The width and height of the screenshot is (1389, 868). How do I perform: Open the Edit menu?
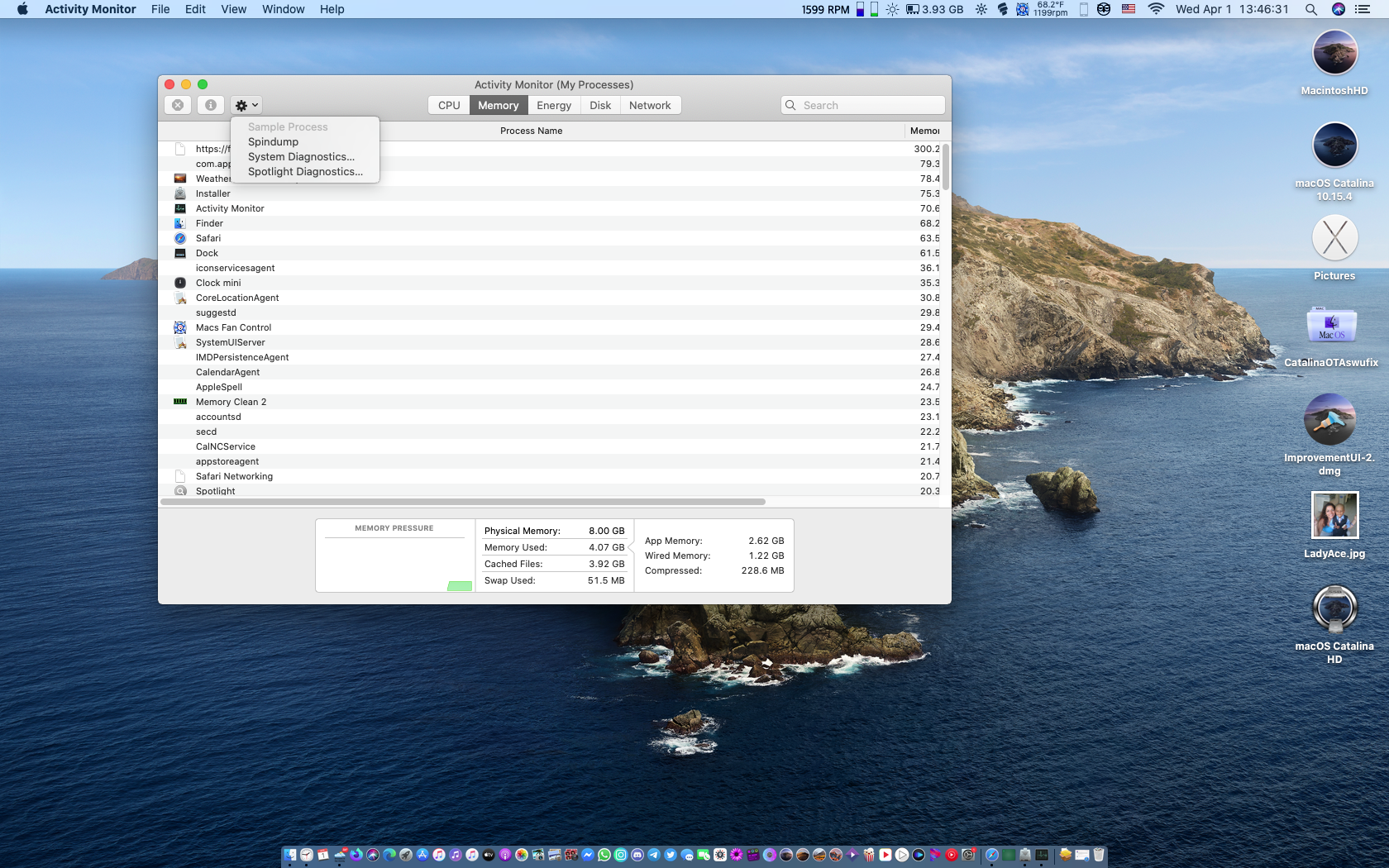coord(195,9)
